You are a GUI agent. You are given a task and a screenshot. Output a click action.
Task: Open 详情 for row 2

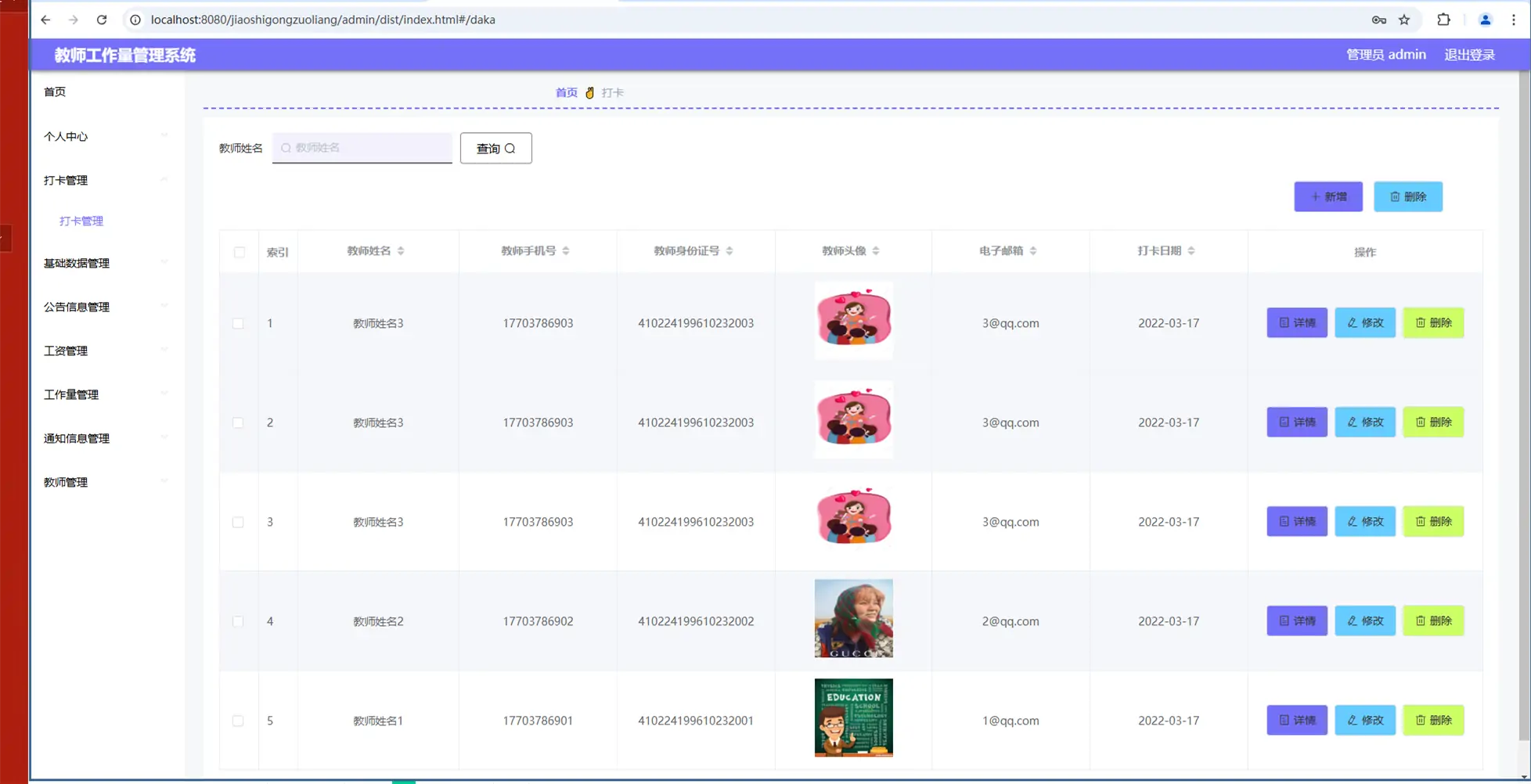pyautogui.click(x=1297, y=422)
